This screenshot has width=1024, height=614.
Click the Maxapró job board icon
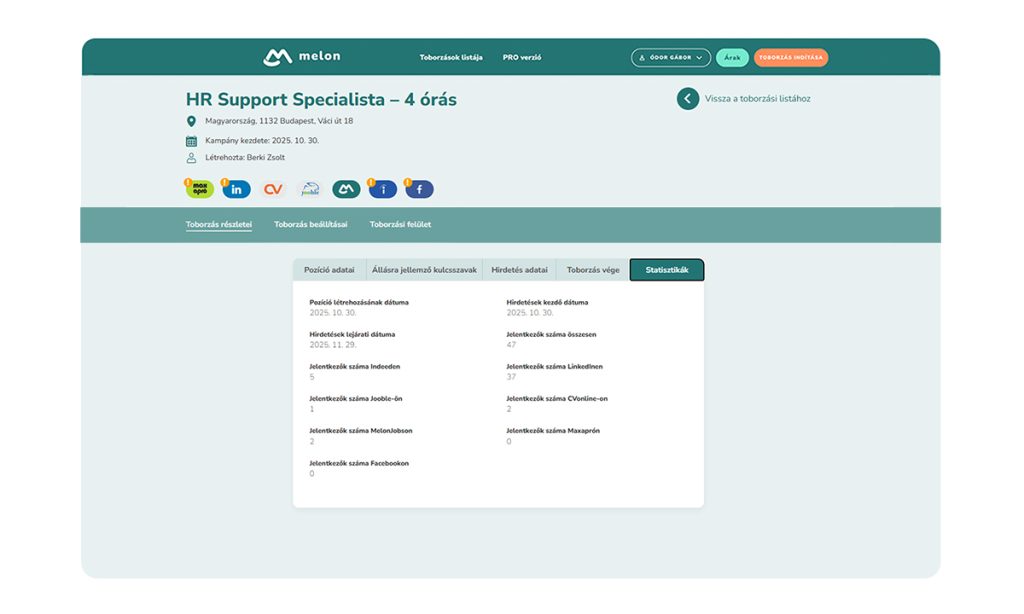(200, 189)
